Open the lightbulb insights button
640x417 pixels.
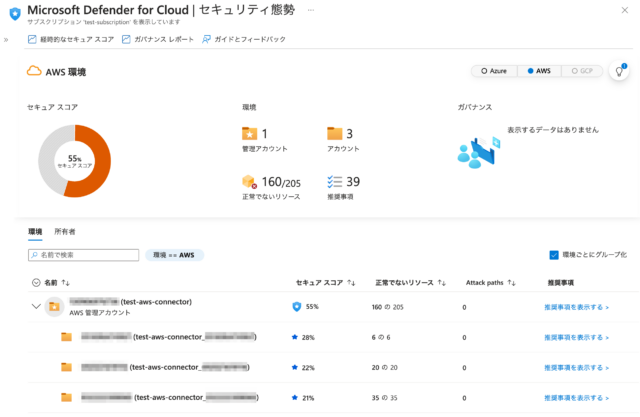click(619, 71)
